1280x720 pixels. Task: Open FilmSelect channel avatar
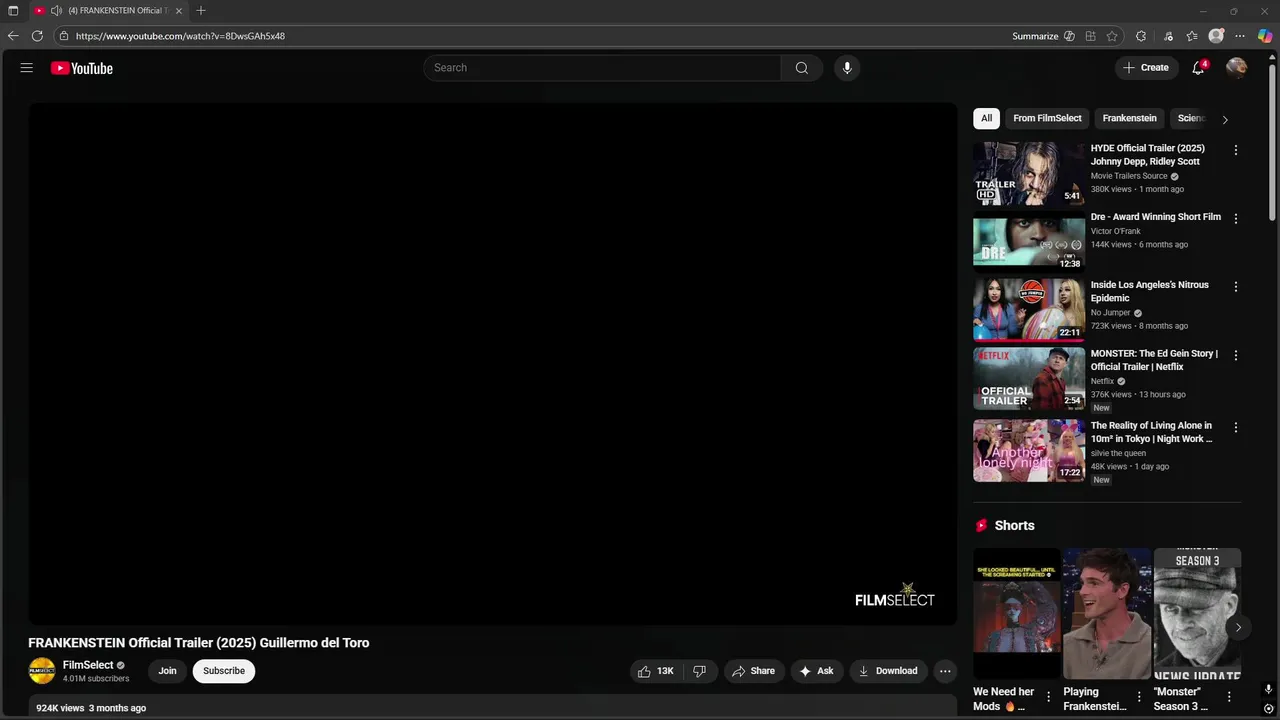[42, 671]
